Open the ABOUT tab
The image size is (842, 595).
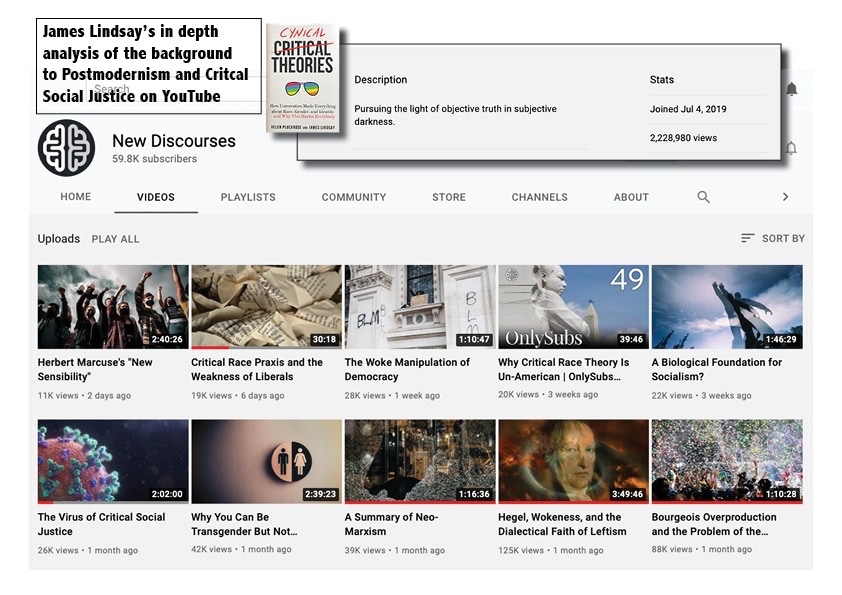coord(631,197)
